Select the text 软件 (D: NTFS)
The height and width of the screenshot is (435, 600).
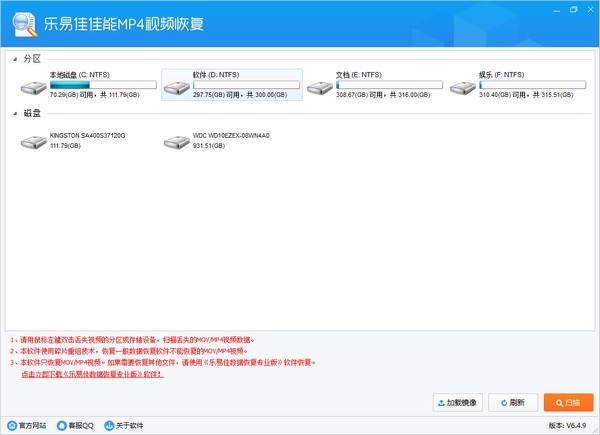pyautogui.click(x=216, y=75)
